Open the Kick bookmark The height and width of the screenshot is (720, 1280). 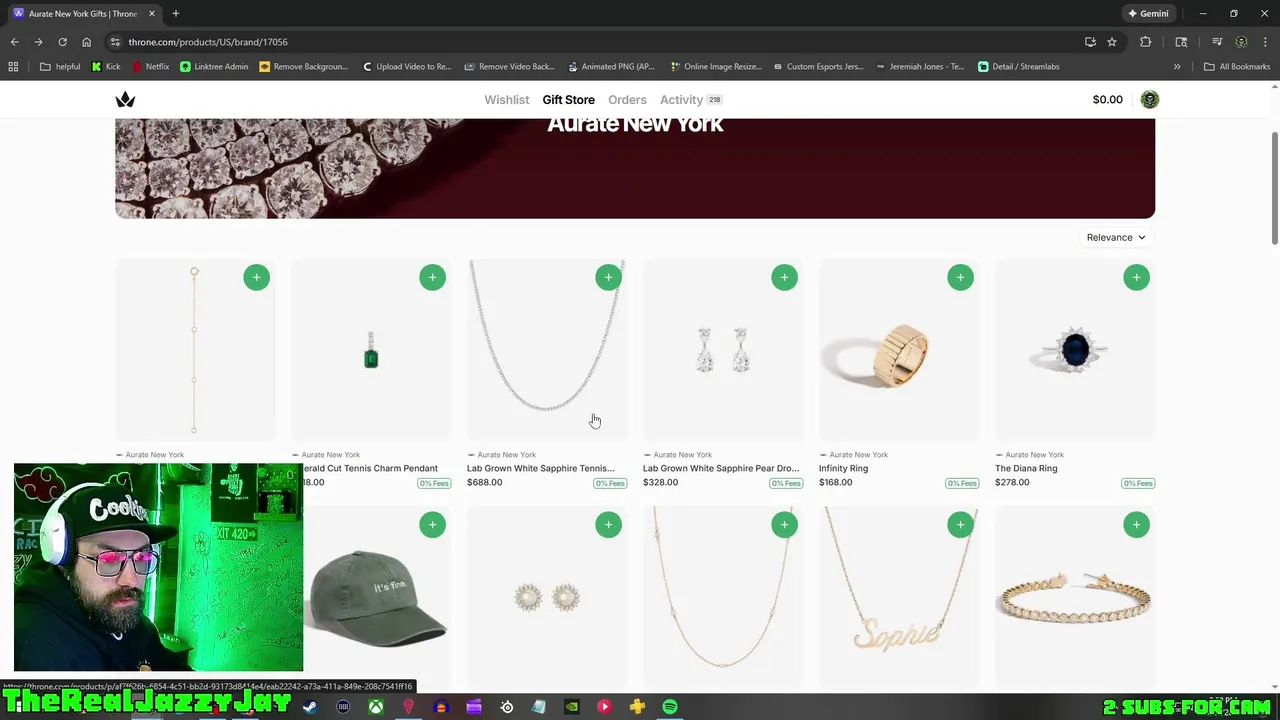[106, 66]
